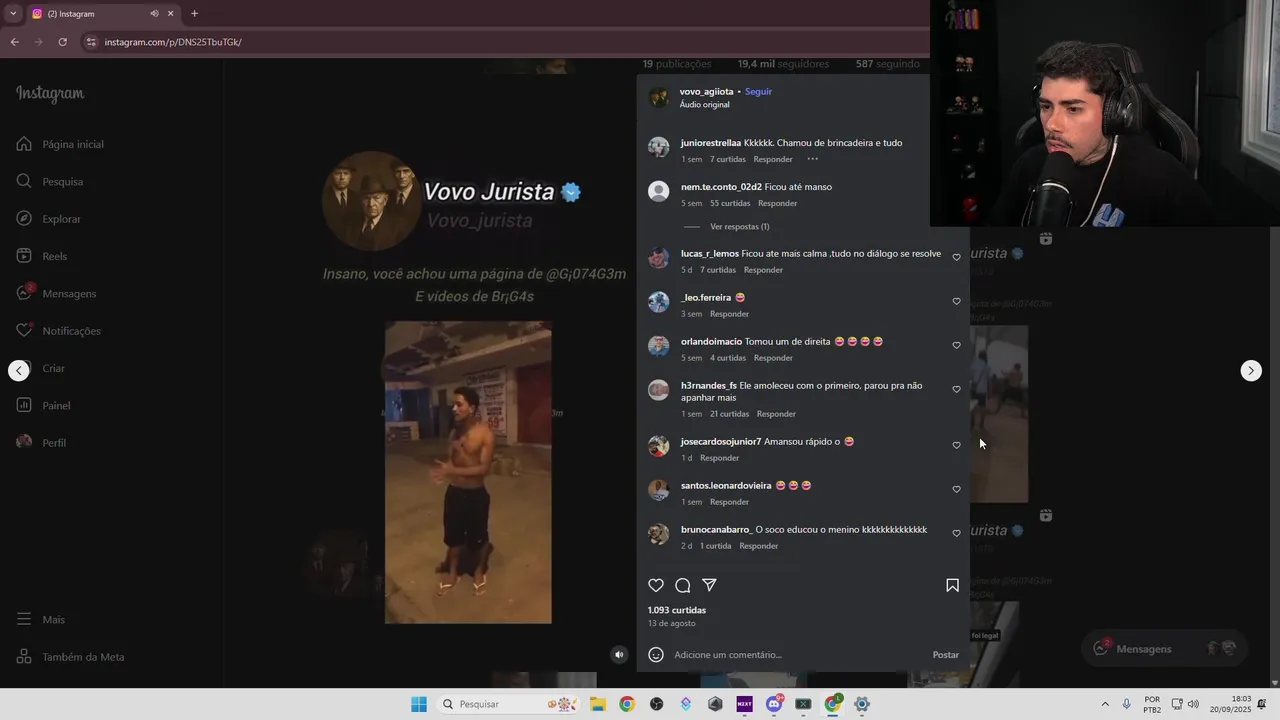The height and width of the screenshot is (720, 1280).
Task: Reply to nem.te.conto_02d2's comment
Action: point(777,203)
